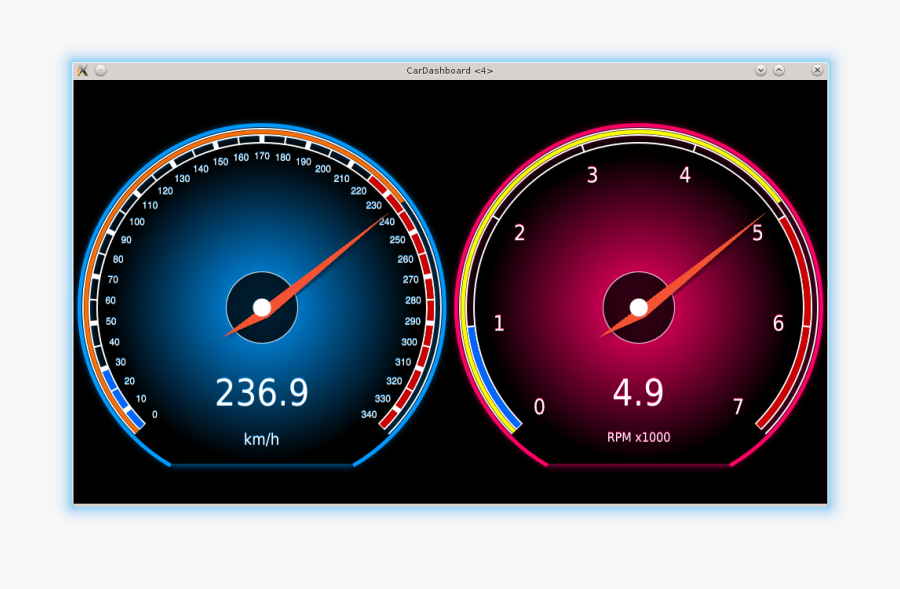This screenshot has width=900, height=589.
Task: Click the 5 mark on tachometer
Action: pos(757,233)
